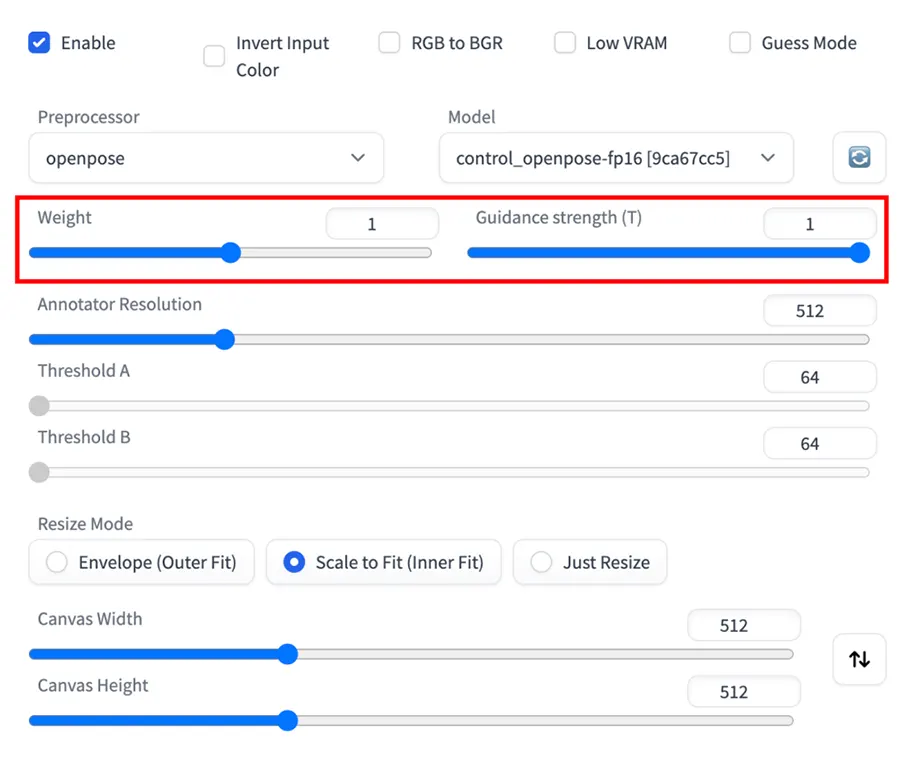Click the Annotator Resolution slider handle
The width and height of the screenshot is (900, 760).
pyautogui.click(x=224, y=339)
